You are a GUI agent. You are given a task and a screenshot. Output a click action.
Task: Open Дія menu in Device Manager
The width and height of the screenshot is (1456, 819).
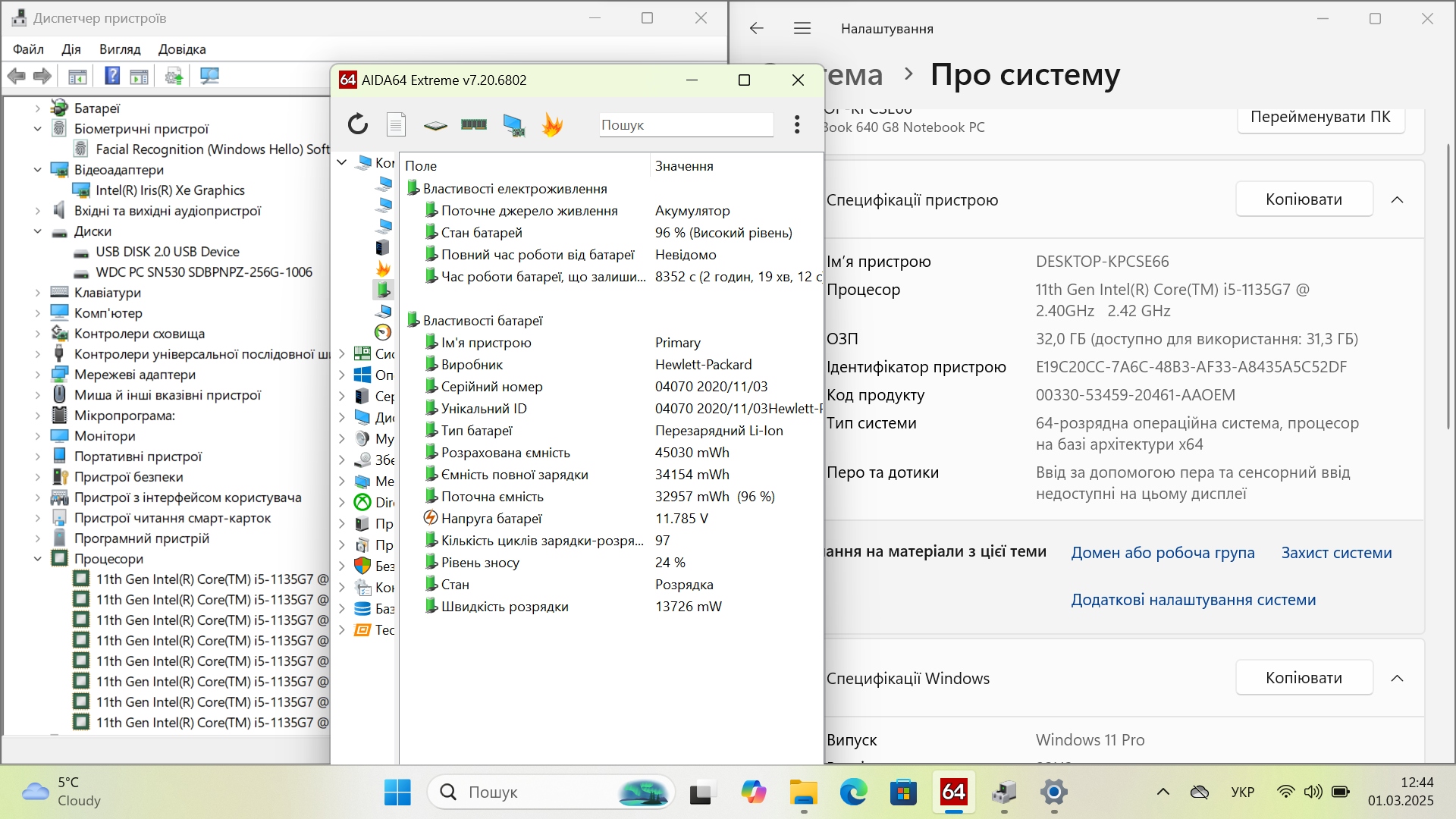[x=71, y=49]
